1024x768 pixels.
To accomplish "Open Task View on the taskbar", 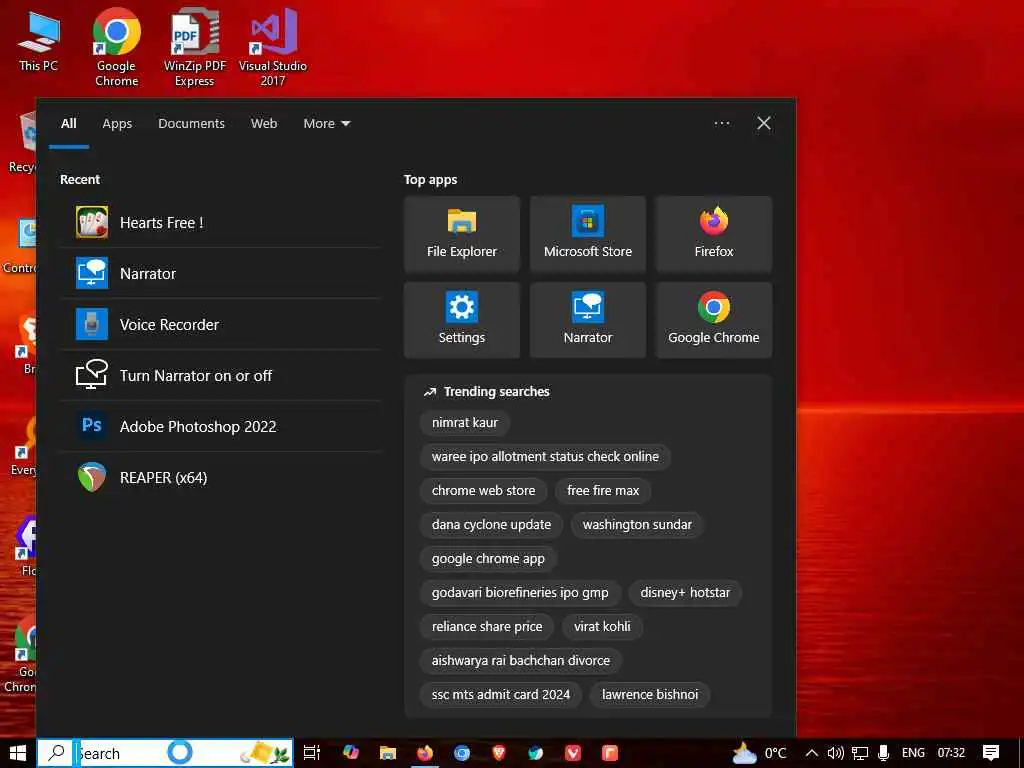I will (312, 753).
